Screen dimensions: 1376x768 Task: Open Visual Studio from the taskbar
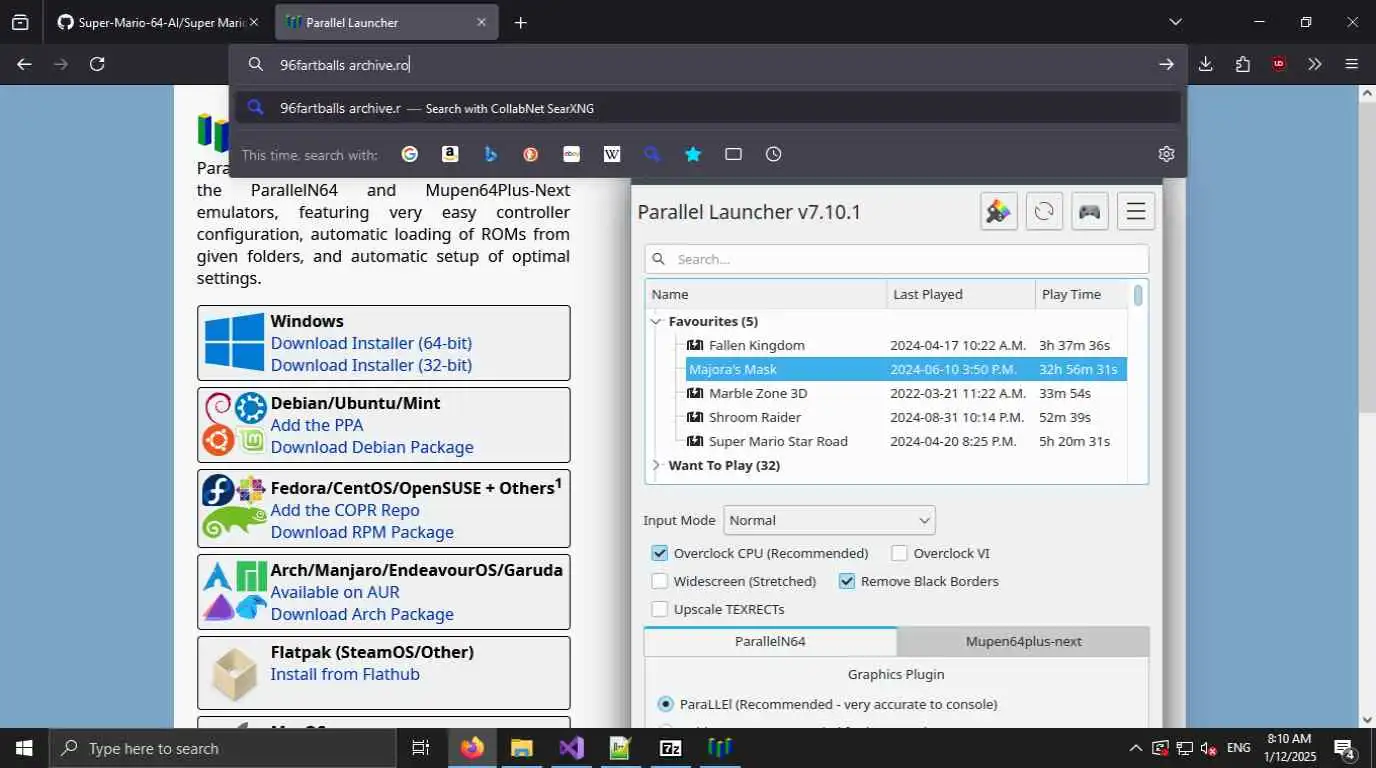[x=571, y=748]
